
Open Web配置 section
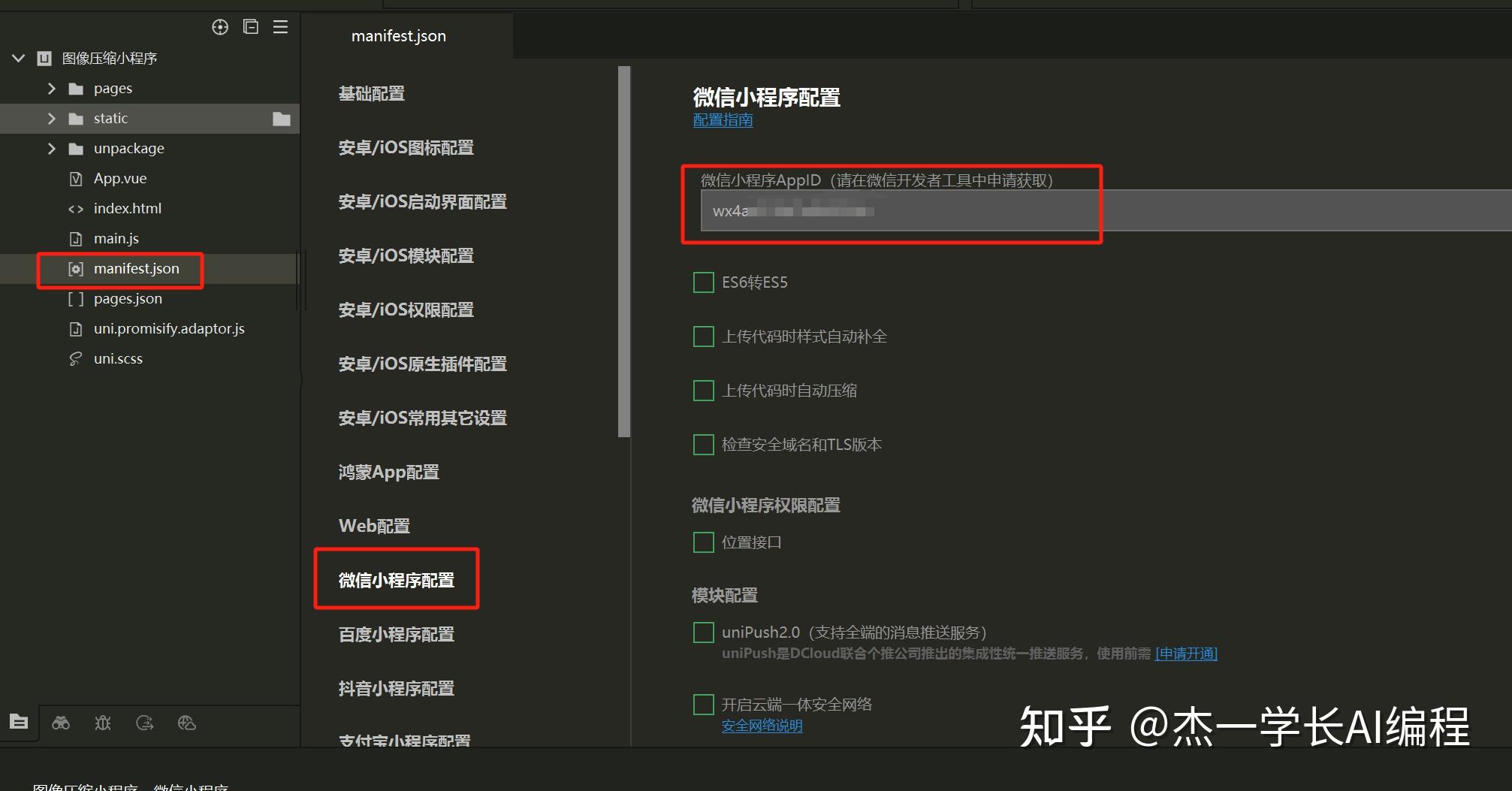click(x=375, y=527)
